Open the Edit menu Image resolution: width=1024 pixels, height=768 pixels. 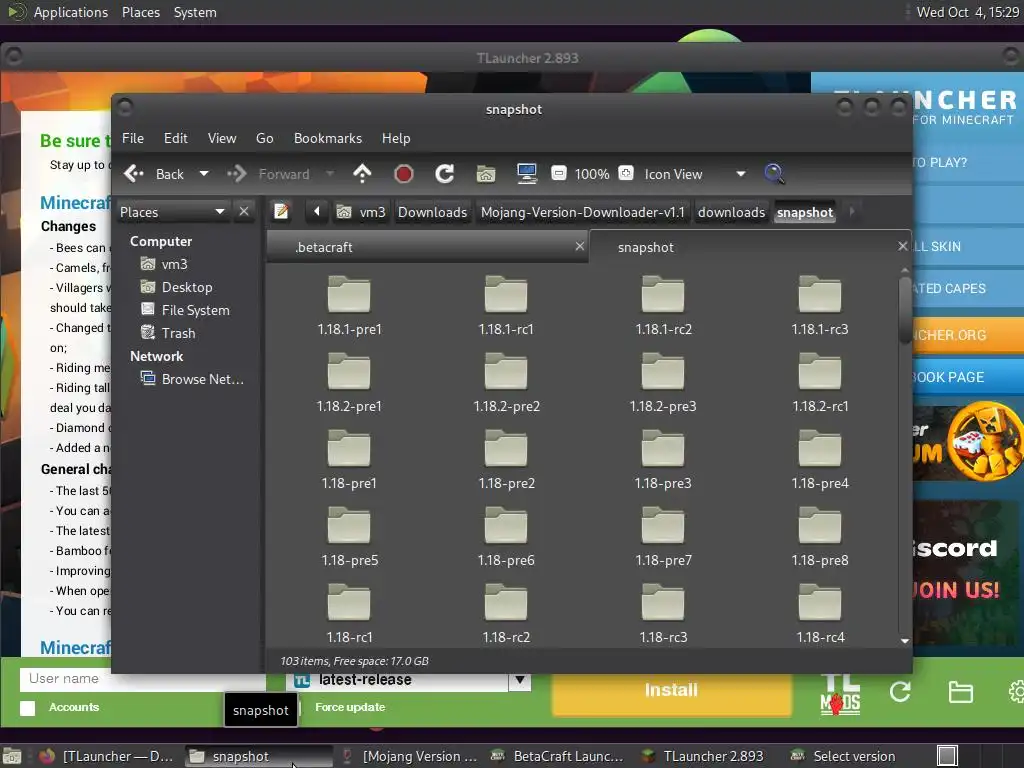(x=176, y=138)
